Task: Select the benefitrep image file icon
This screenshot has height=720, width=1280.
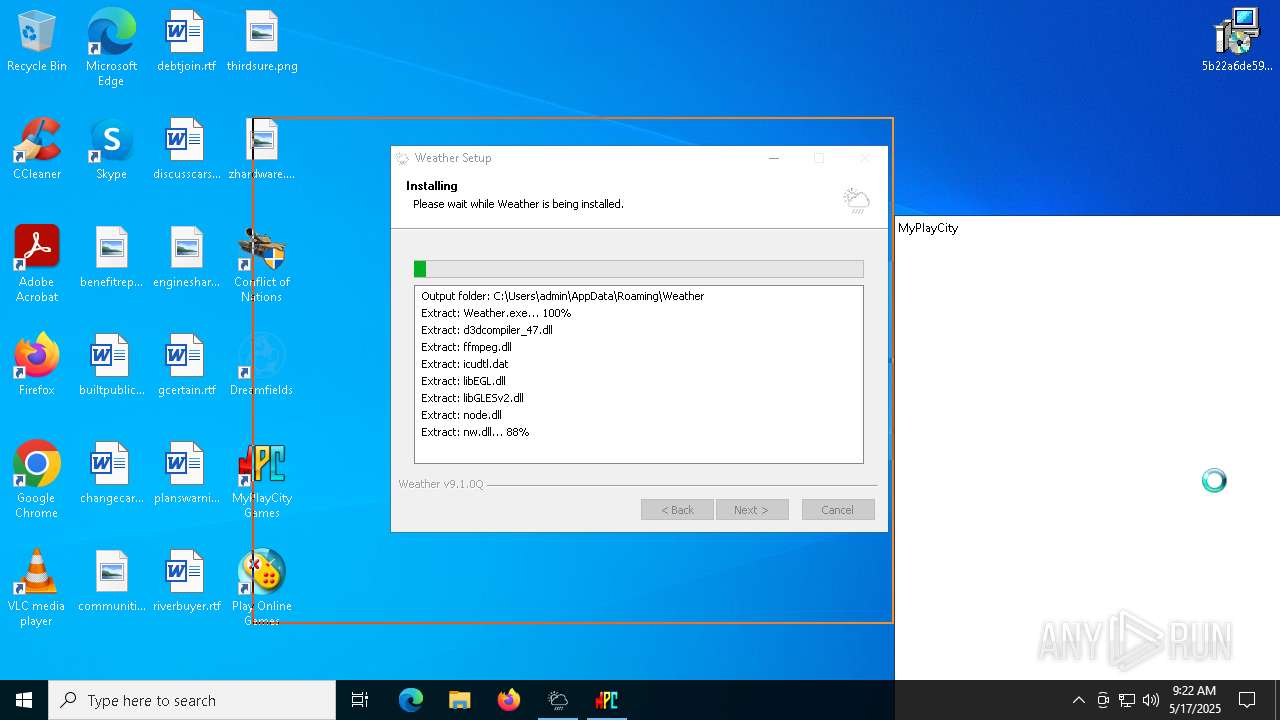Action: tap(111, 257)
